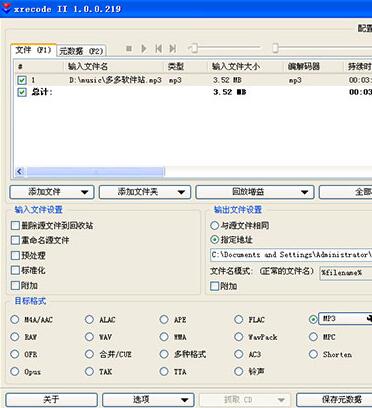Enable 预处理 checkbox
Image resolution: width=372 pixels, height=408 pixels.
point(15,255)
